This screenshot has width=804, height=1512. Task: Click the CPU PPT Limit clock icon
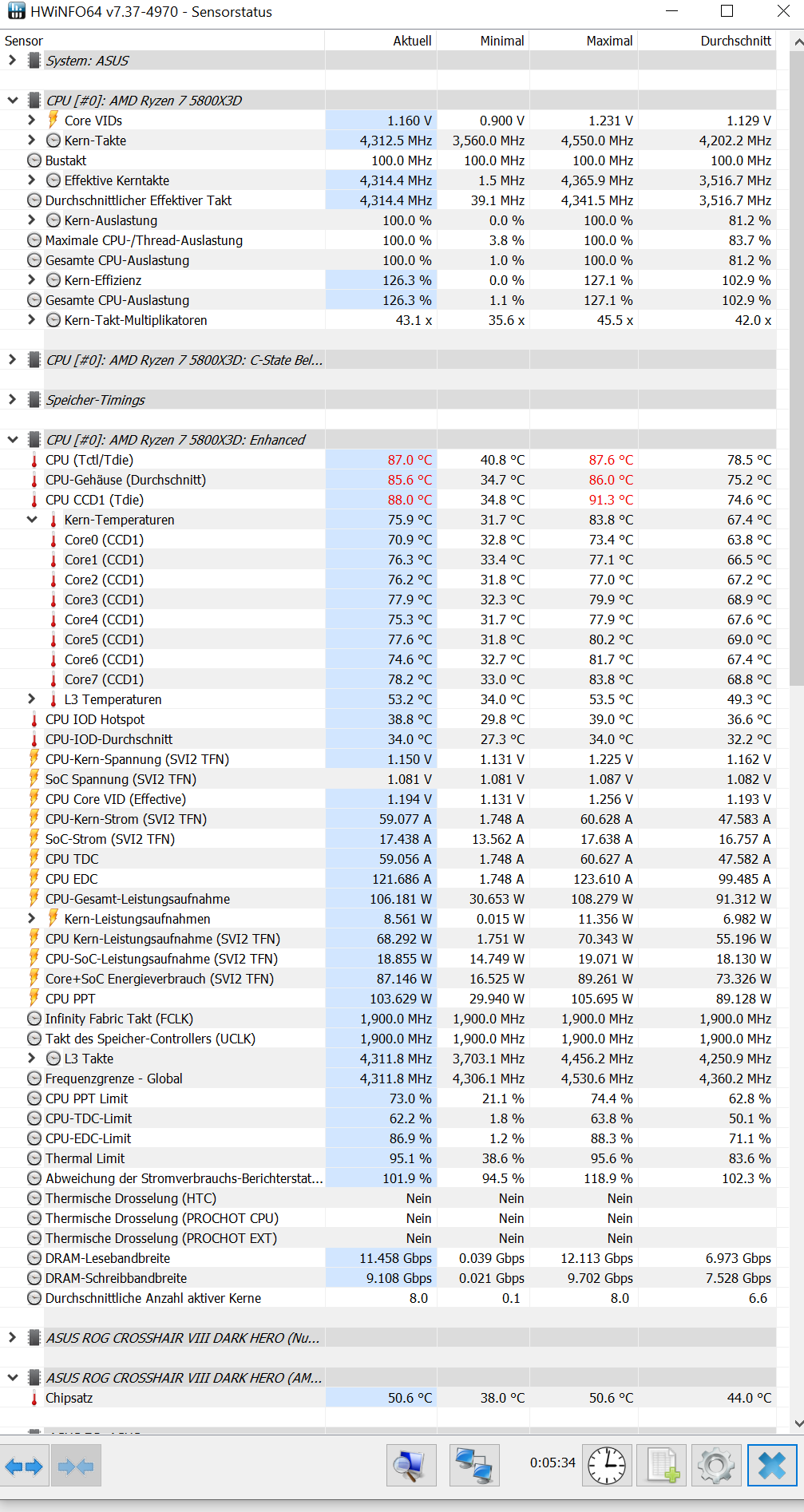click(x=34, y=1098)
